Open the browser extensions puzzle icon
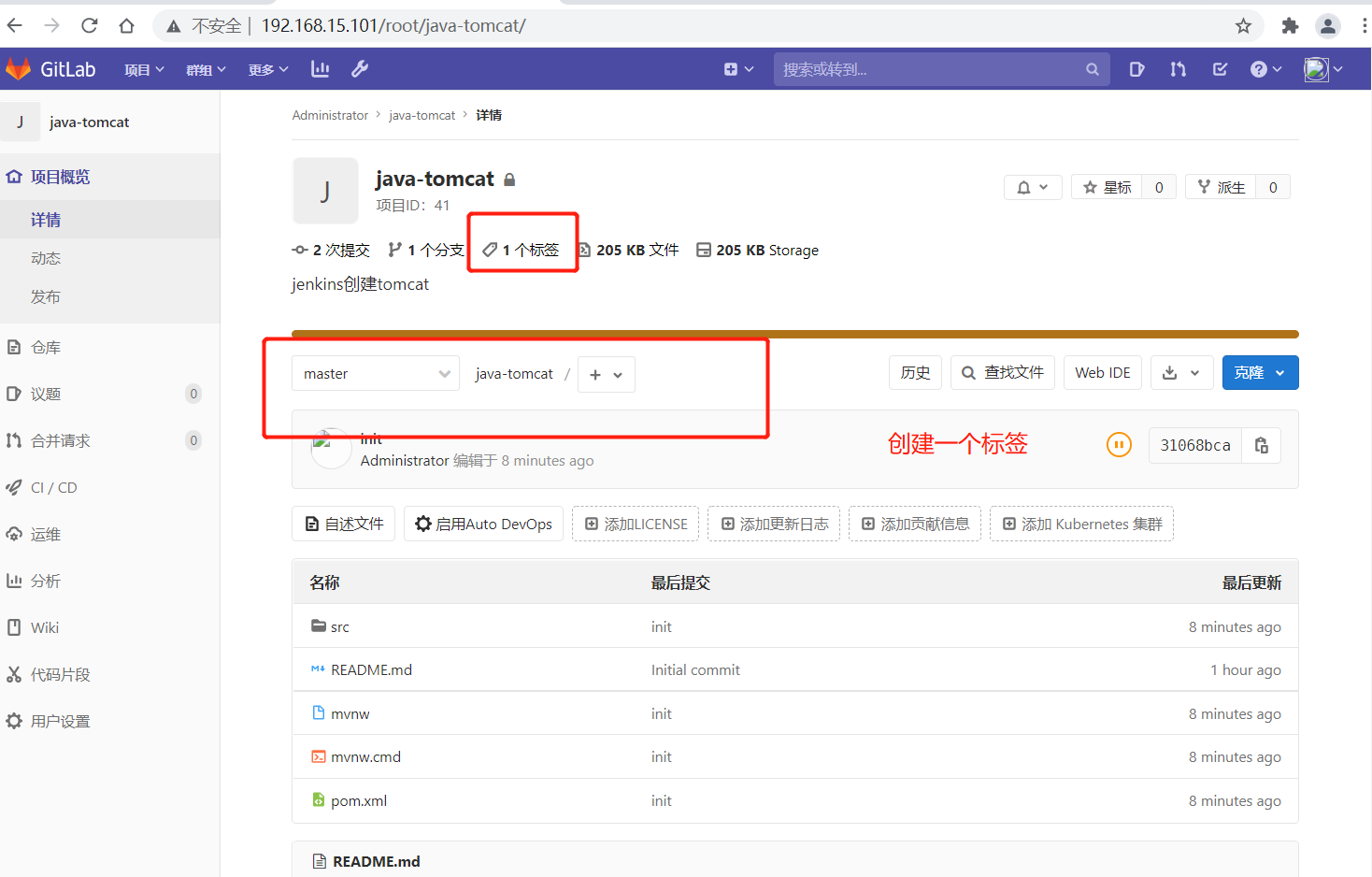The image size is (1372, 877). pyautogui.click(x=1290, y=26)
